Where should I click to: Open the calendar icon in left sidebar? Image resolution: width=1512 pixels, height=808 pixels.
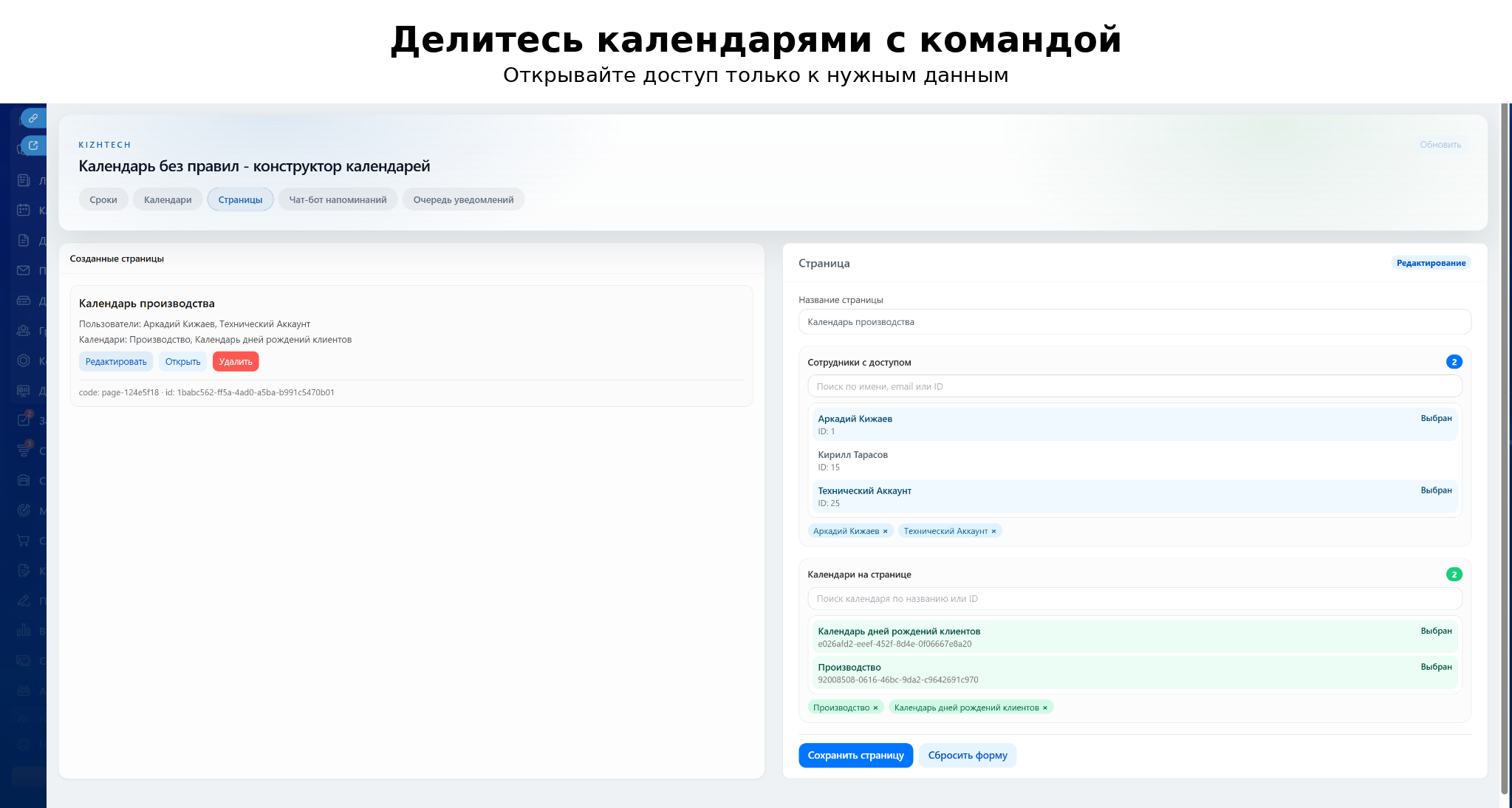24,210
